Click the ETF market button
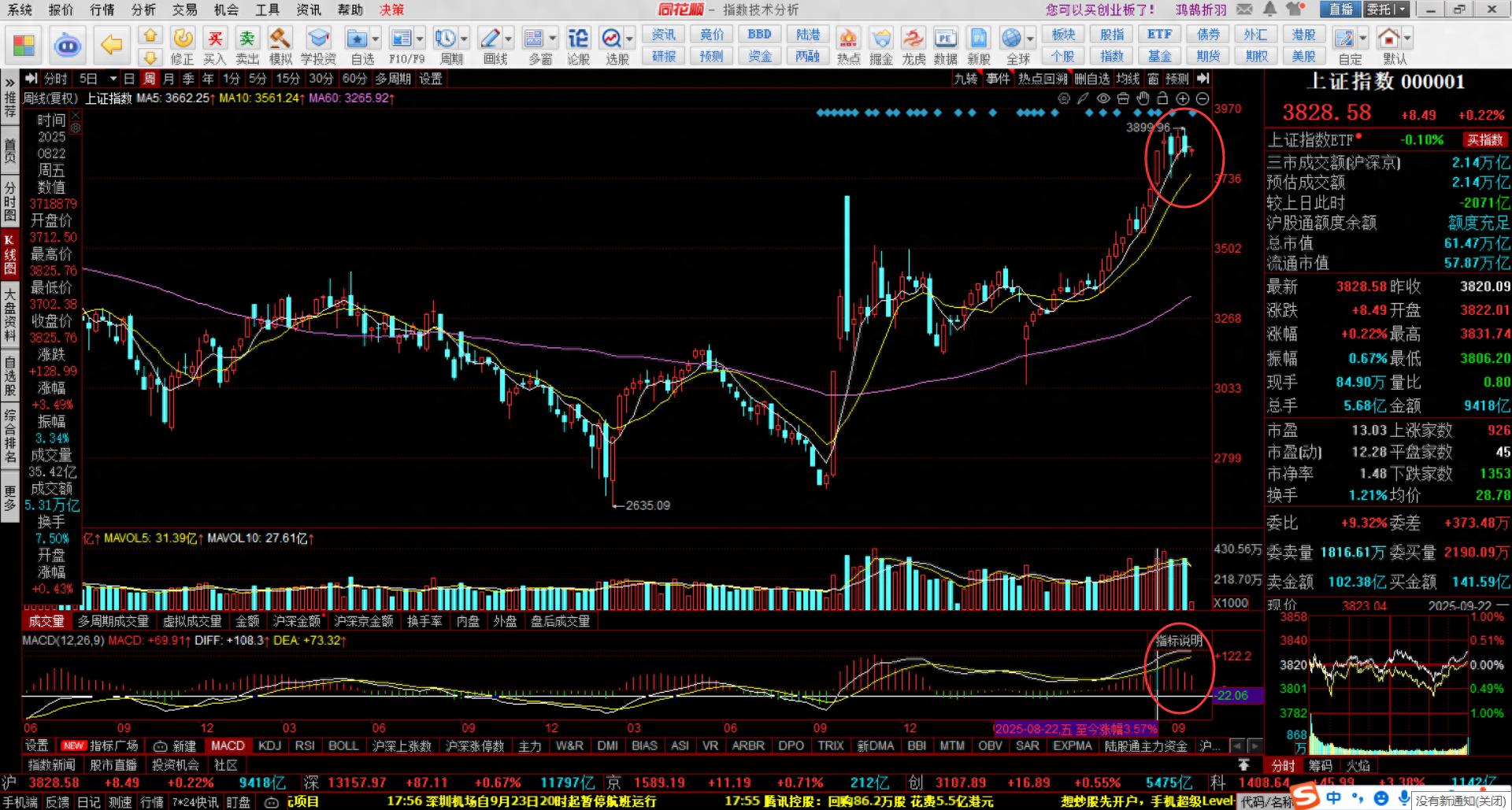 tap(1159, 35)
